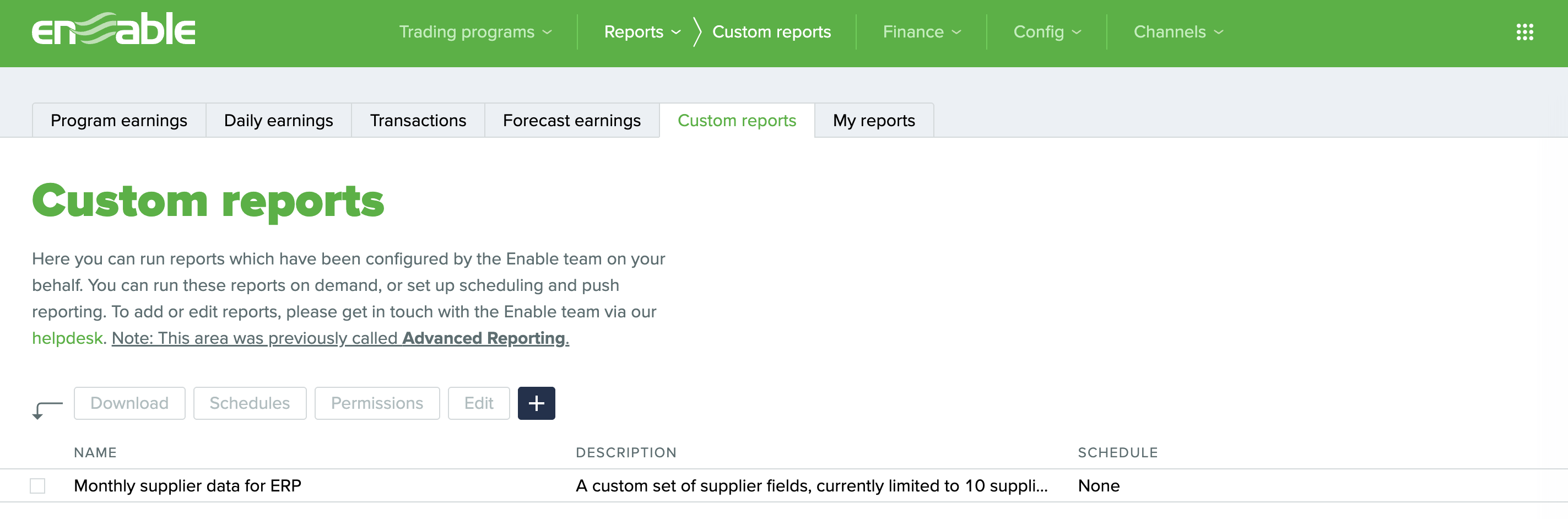
Task: Click the plus icon to add a report
Action: tap(536, 403)
